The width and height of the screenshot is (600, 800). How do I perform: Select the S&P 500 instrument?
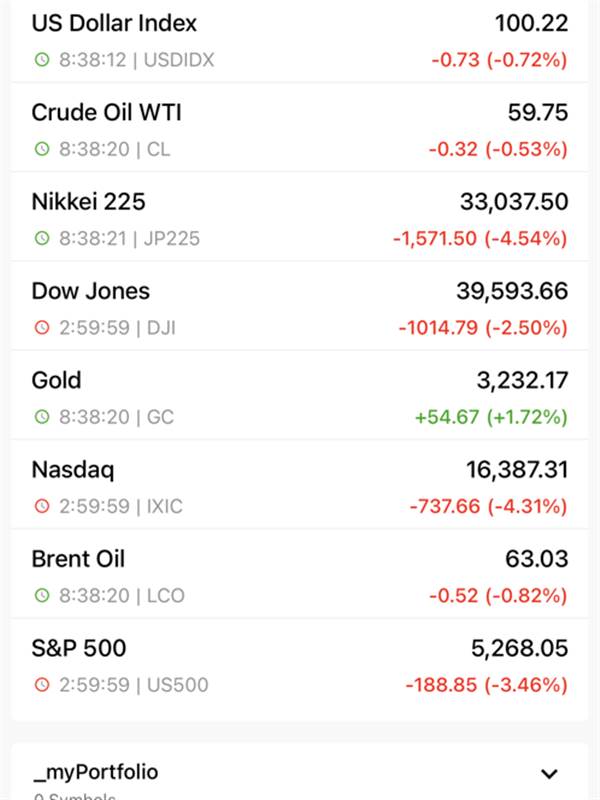[x=300, y=663]
